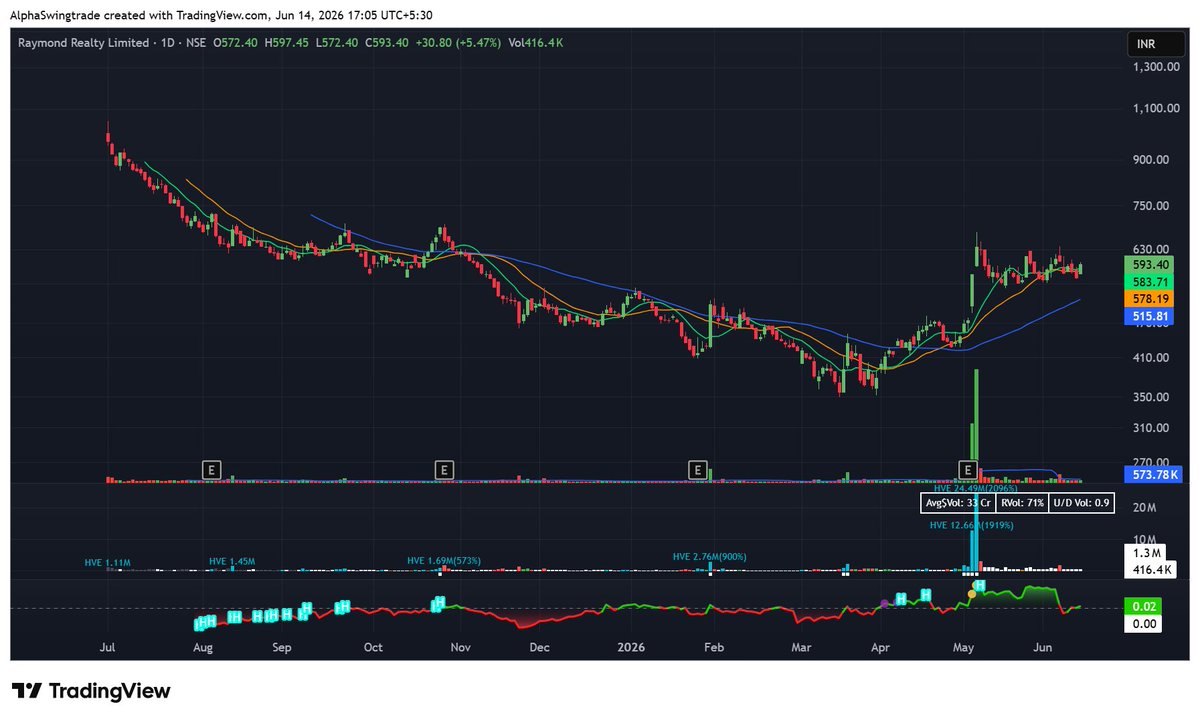Click the Mar label on time axis

pyautogui.click(x=802, y=648)
